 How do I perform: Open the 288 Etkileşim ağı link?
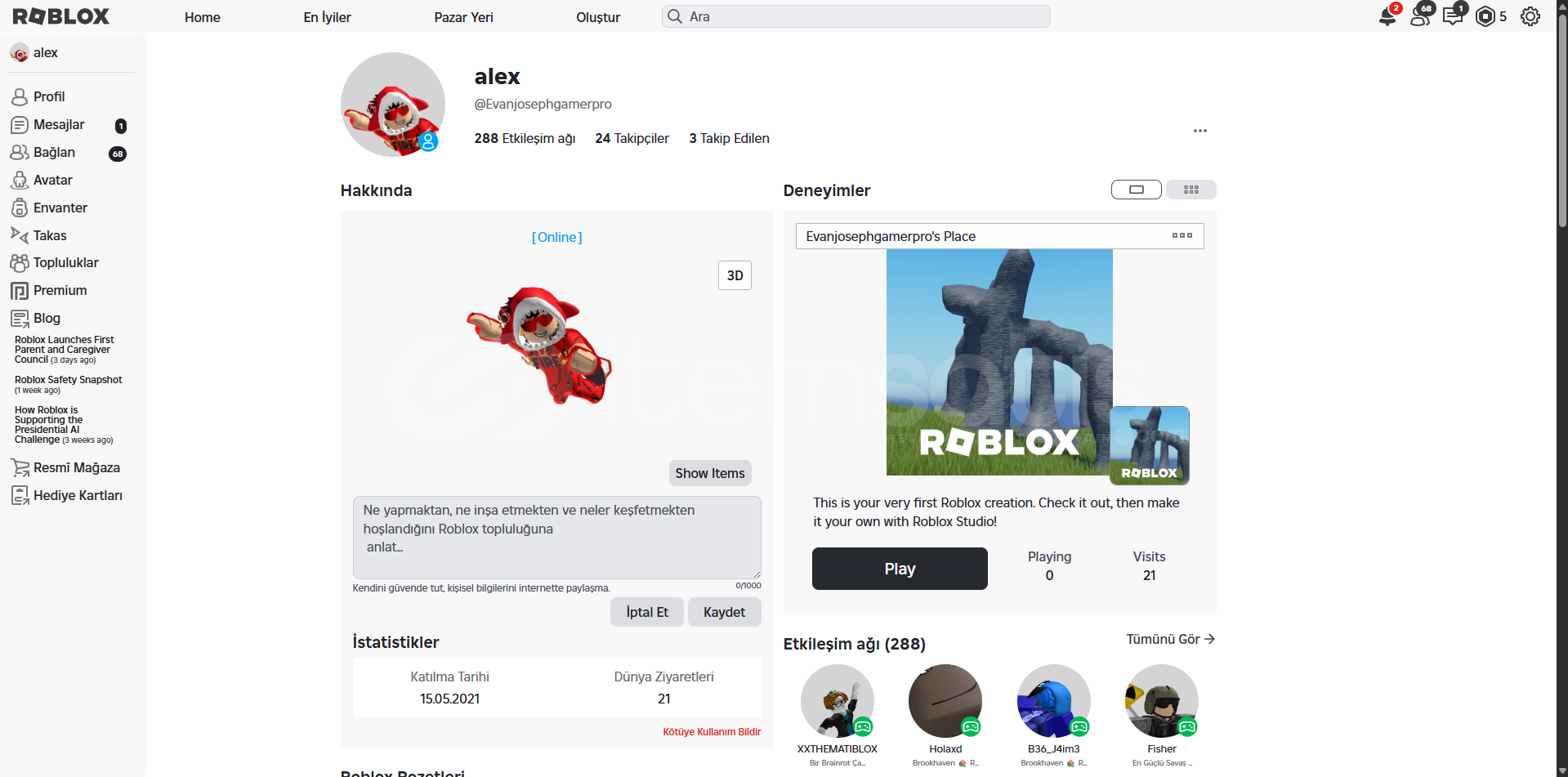(525, 138)
